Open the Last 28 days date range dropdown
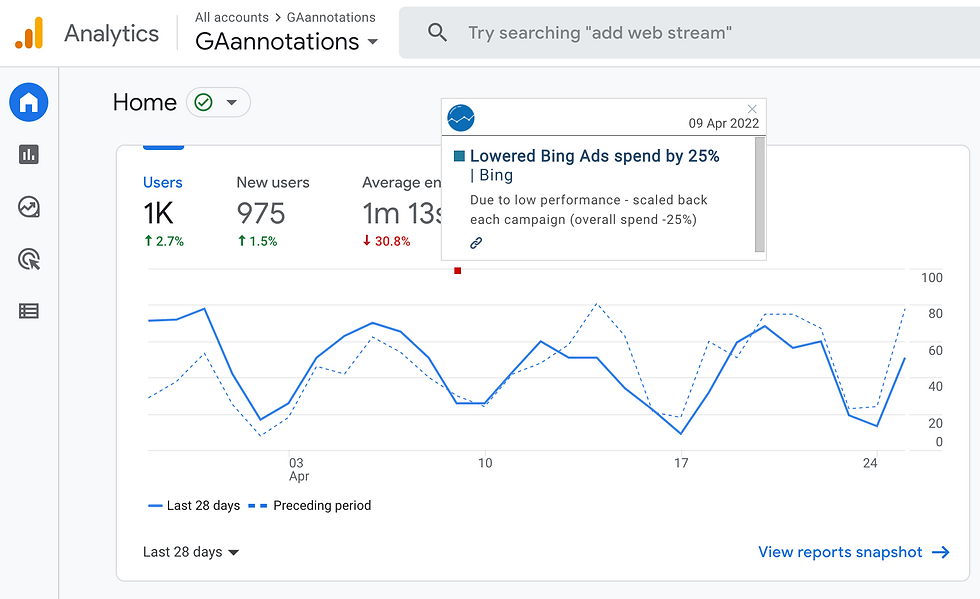 tap(191, 552)
